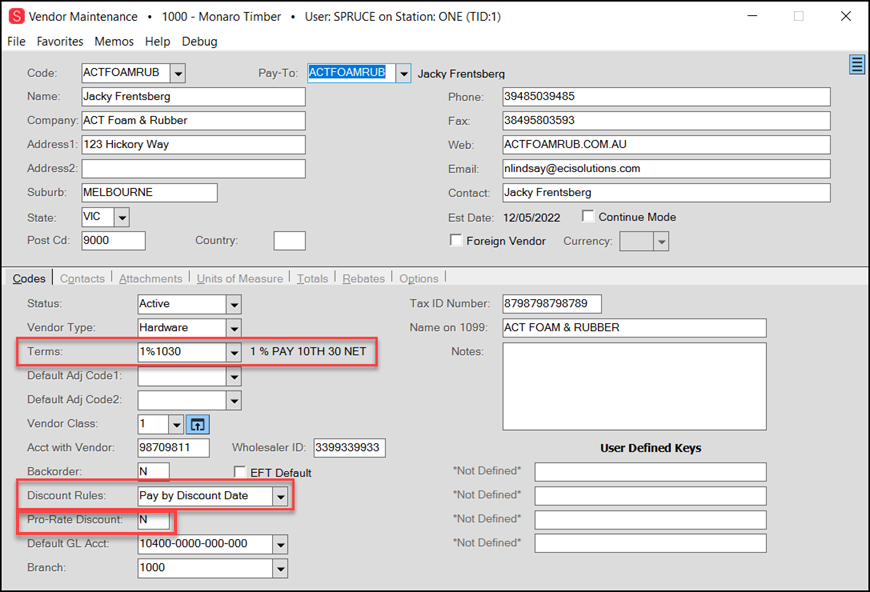The image size is (870, 592).
Task: Click the empty Address2 field
Action: click(193, 169)
